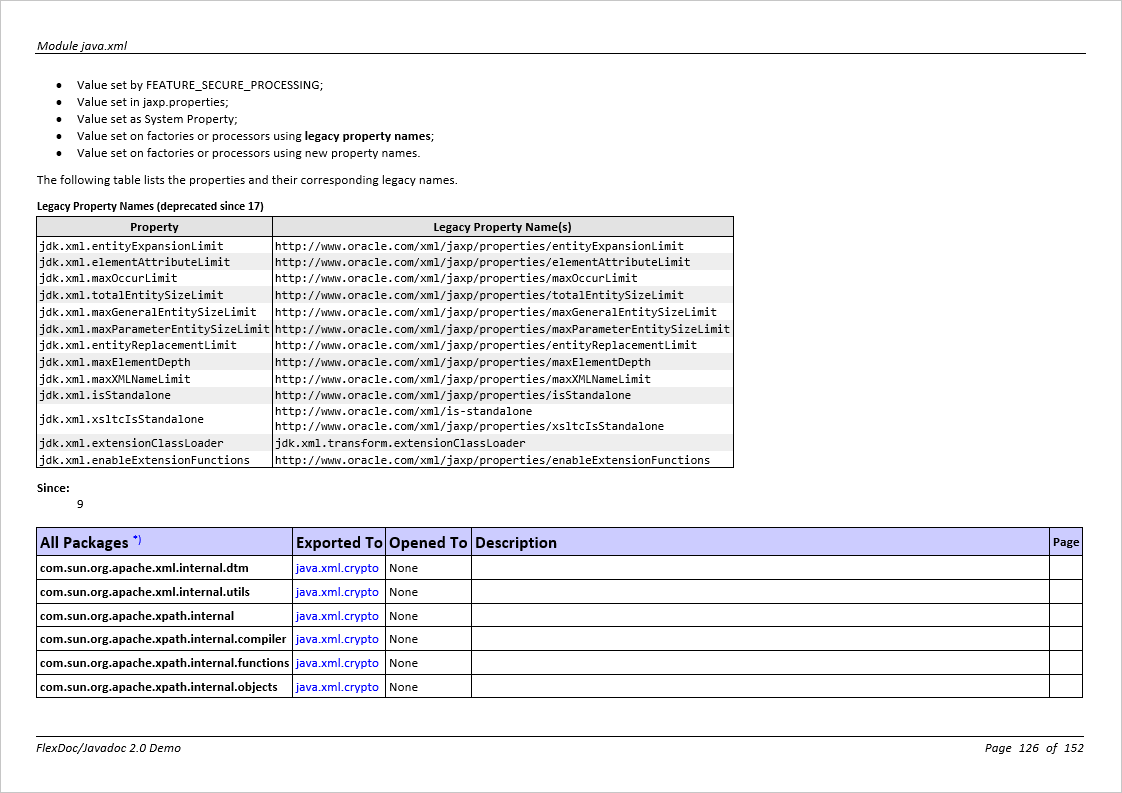Click the 'Module java.xml' page header
Image resolution: width=1122 pixels, height=793 pixels.
[x=82, y=46]
